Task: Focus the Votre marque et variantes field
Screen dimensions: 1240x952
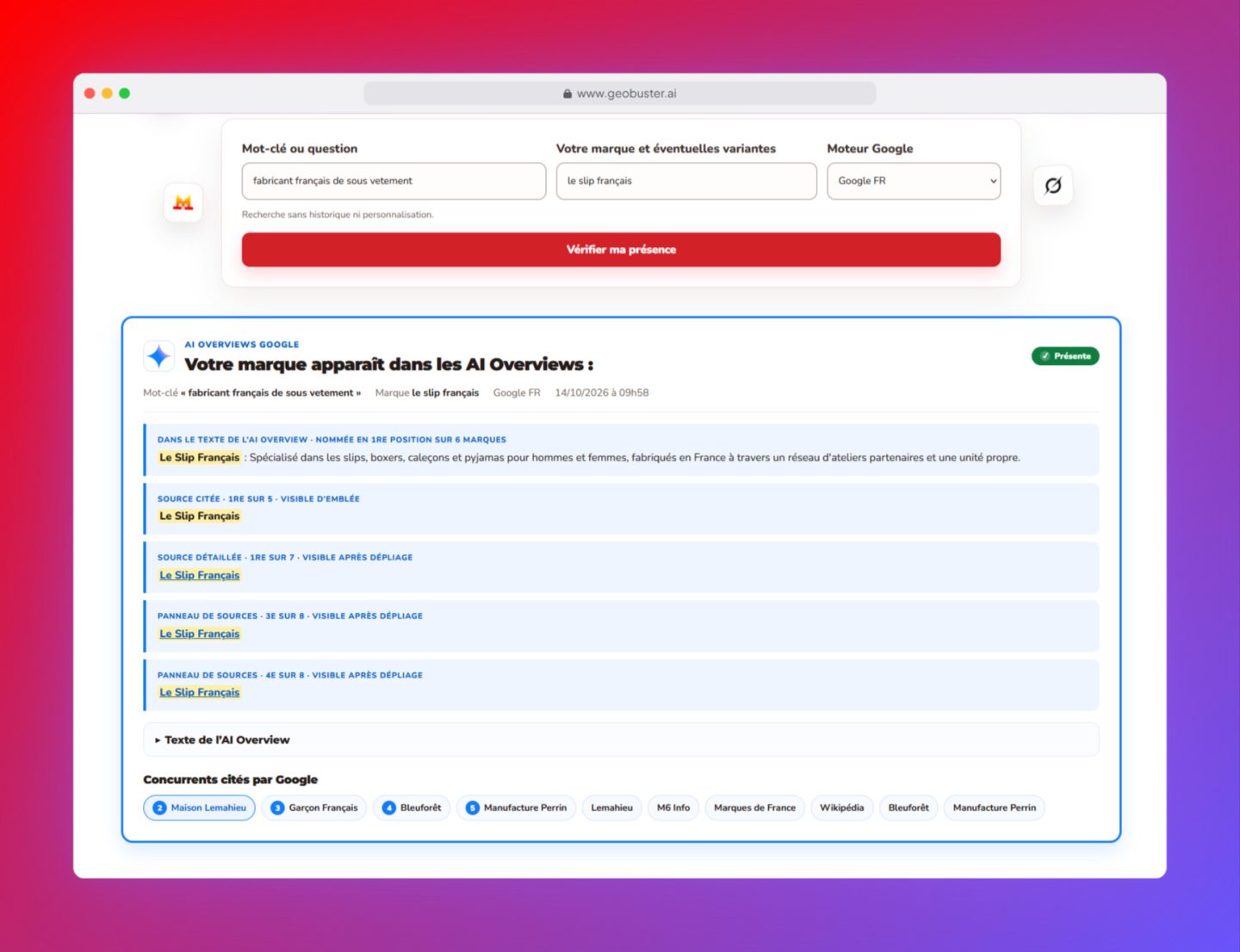Action: [x=686, y=181]
